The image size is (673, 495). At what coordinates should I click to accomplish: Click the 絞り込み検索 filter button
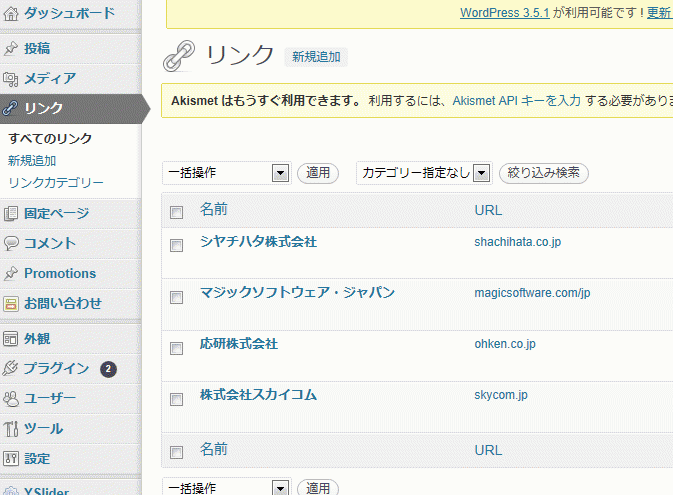pos(543,173)
